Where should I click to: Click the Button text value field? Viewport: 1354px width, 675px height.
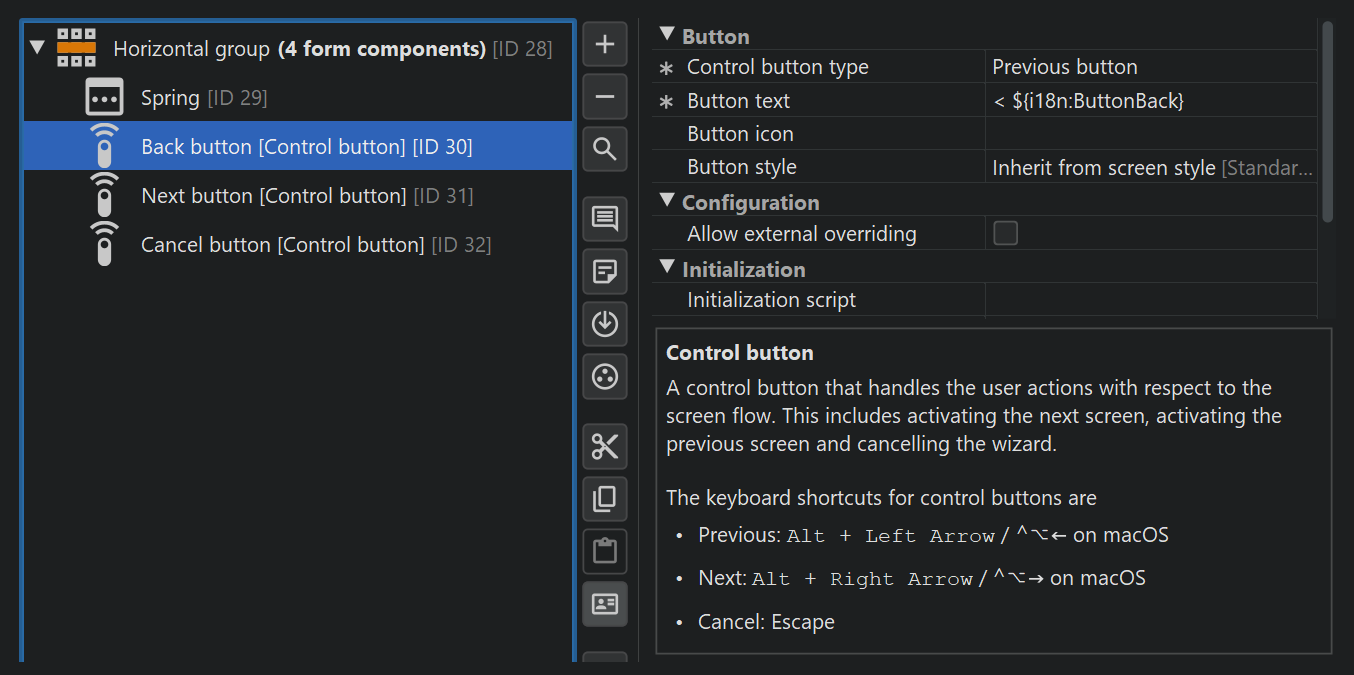pos(1150,101)
